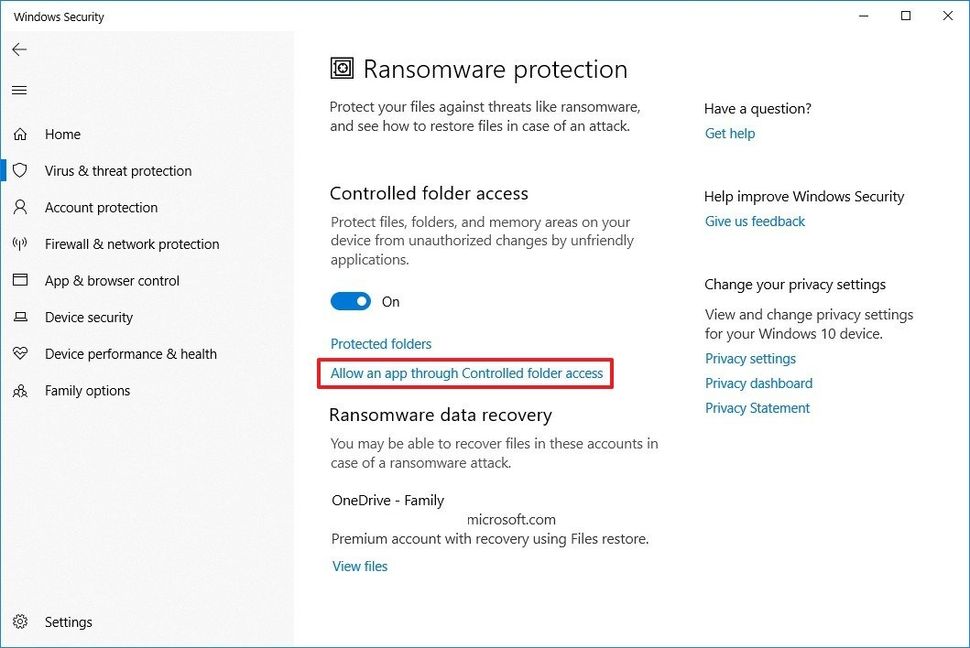
Task: Click the Account protection person icon
Action: tap(21, 207)
